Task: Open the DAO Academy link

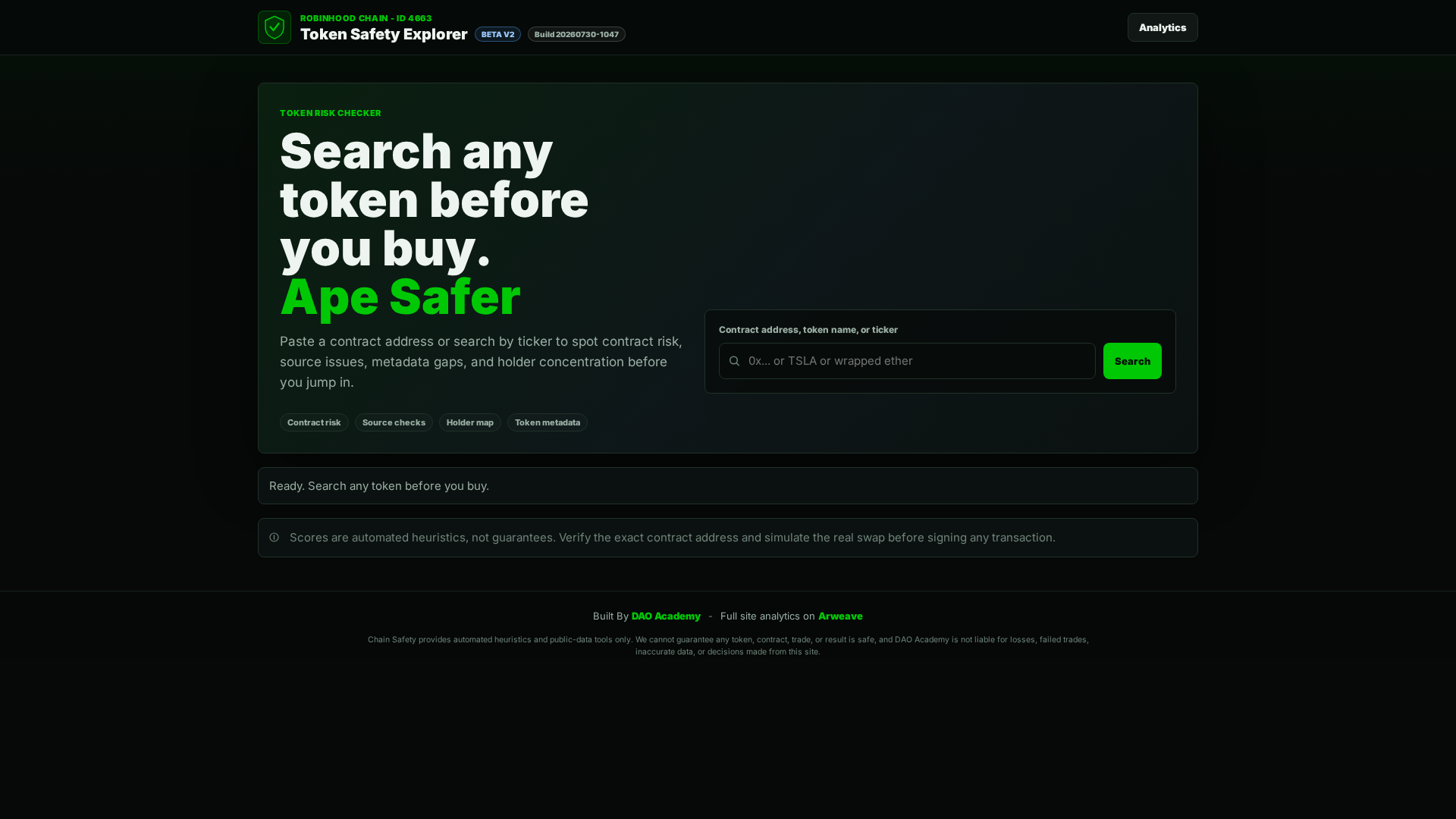Action: tap(666, 616)
